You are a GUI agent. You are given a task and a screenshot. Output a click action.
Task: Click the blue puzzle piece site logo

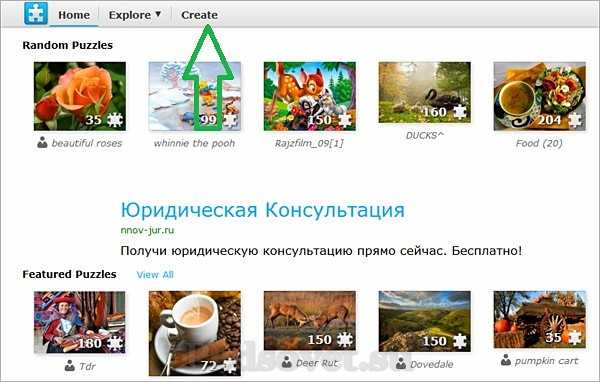tap(36, 13)
